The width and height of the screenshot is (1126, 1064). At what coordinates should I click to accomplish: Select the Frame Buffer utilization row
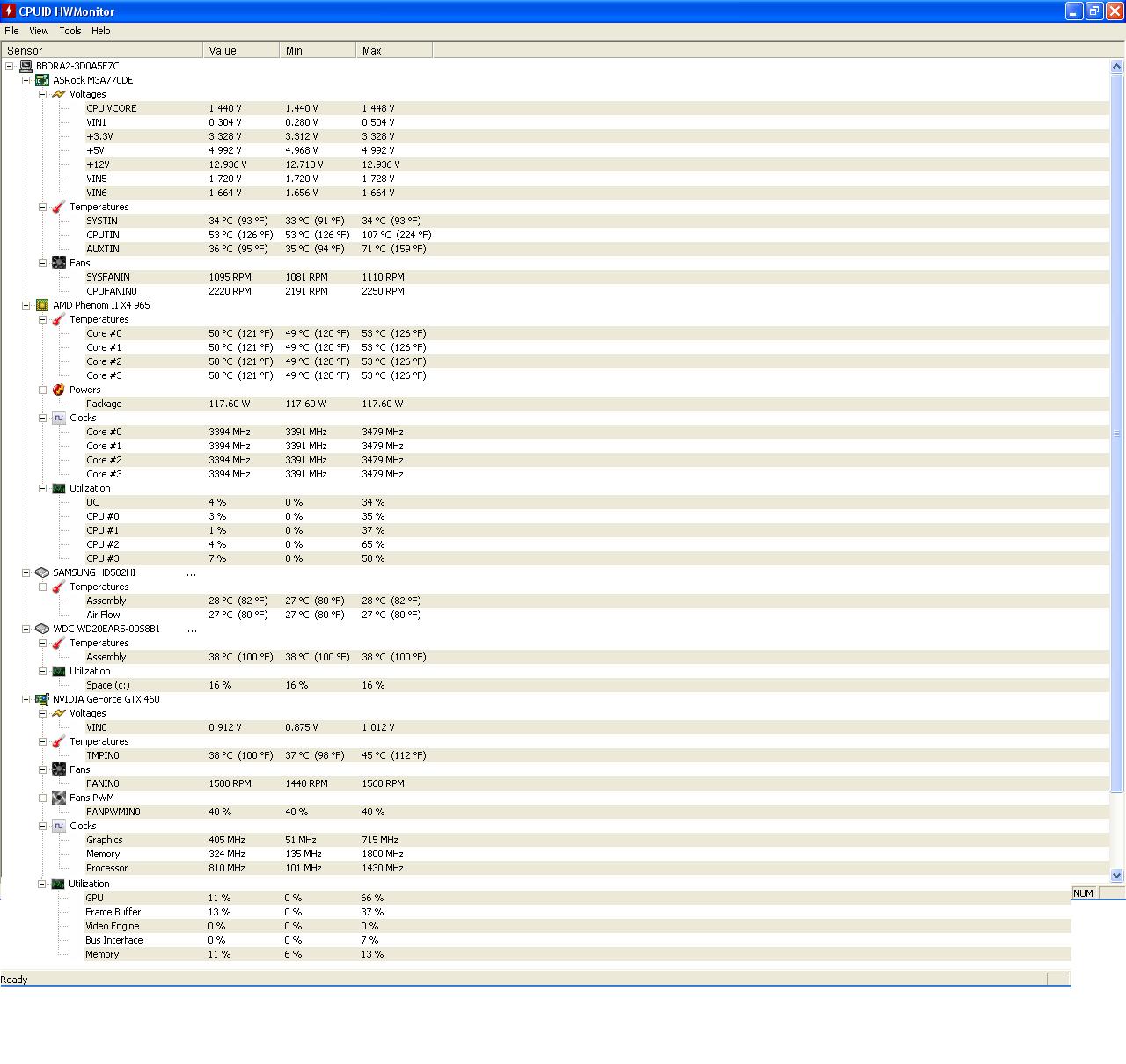click(x=578, y=912)
